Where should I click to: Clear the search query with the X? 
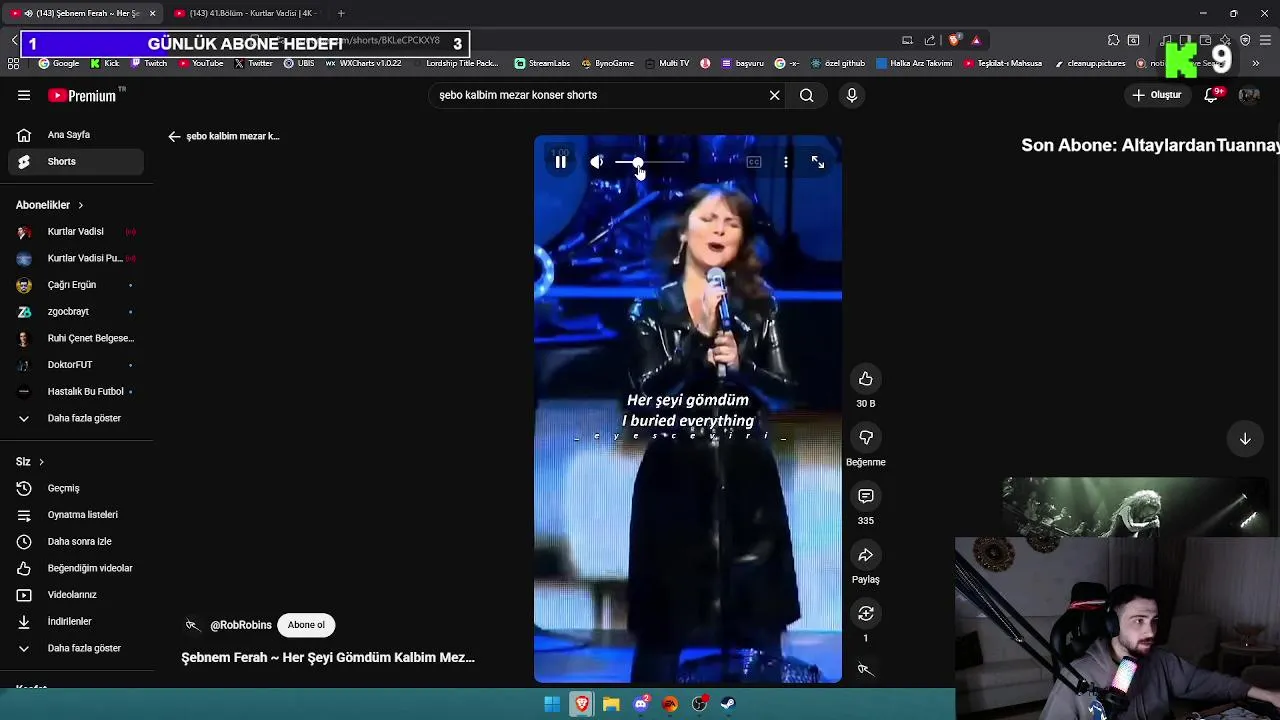coord(774,95)
